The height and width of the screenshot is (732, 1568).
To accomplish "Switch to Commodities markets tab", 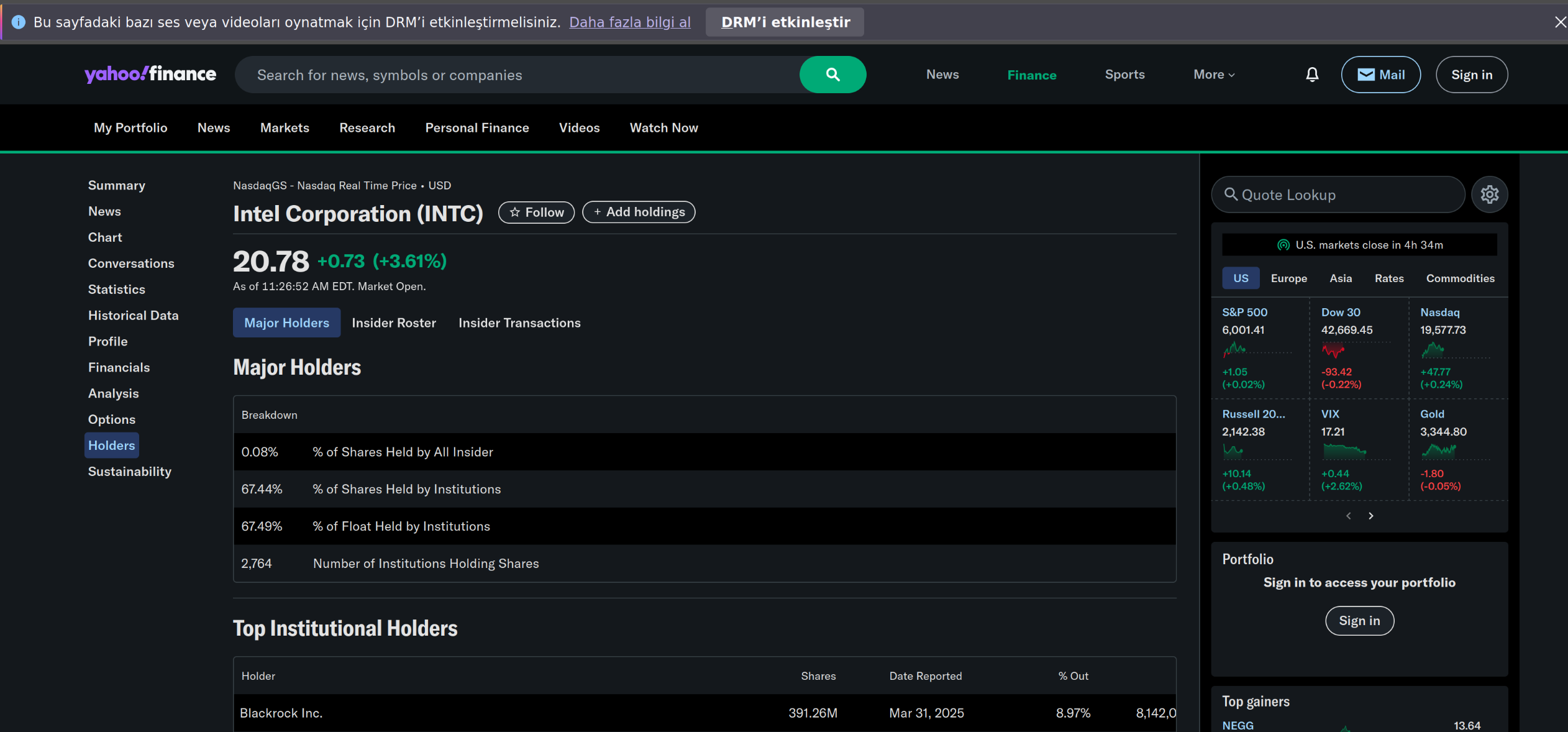I will coord(1460,278).
